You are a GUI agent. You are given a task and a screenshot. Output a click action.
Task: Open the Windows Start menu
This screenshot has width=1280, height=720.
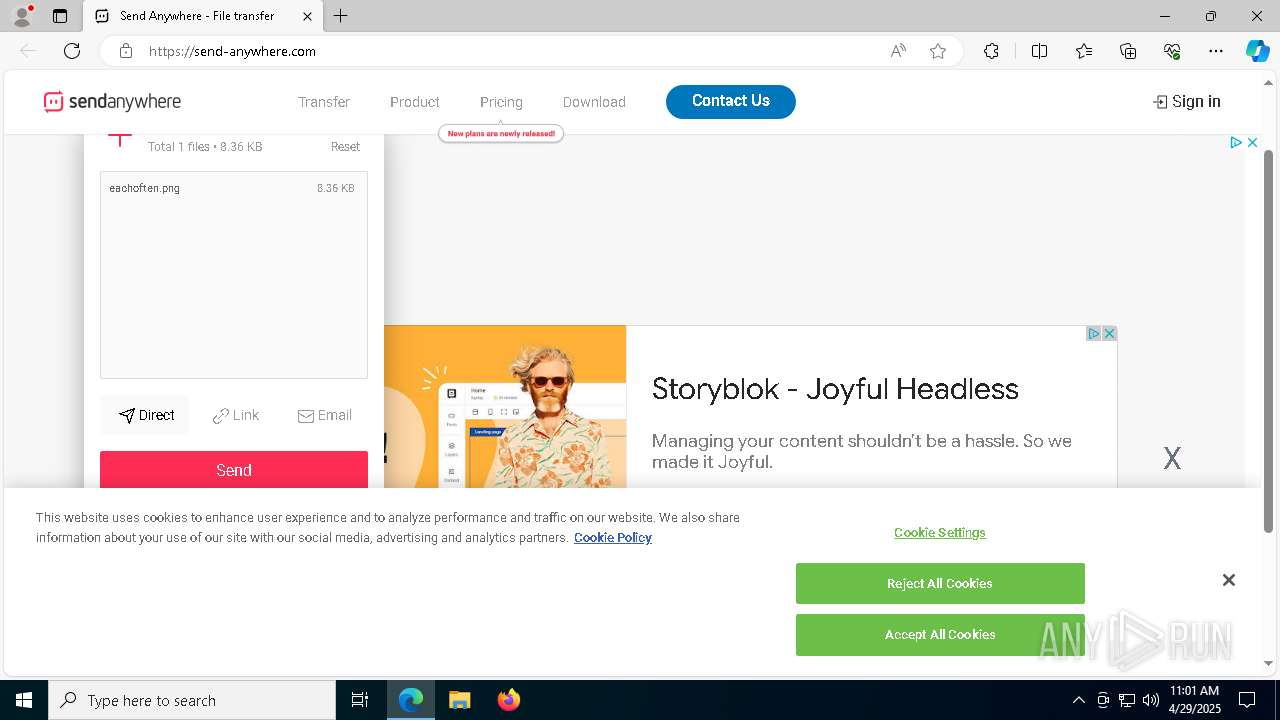pos(24,700)
